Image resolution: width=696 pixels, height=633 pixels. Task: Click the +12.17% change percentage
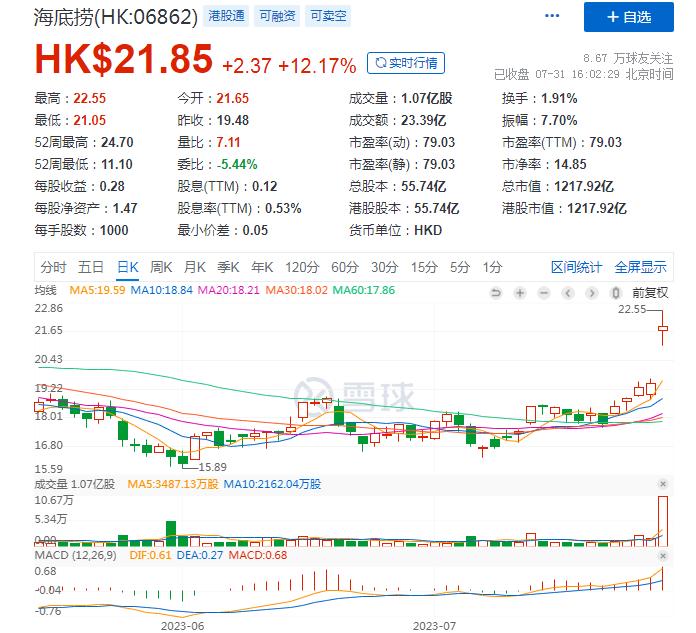(317, 66)
